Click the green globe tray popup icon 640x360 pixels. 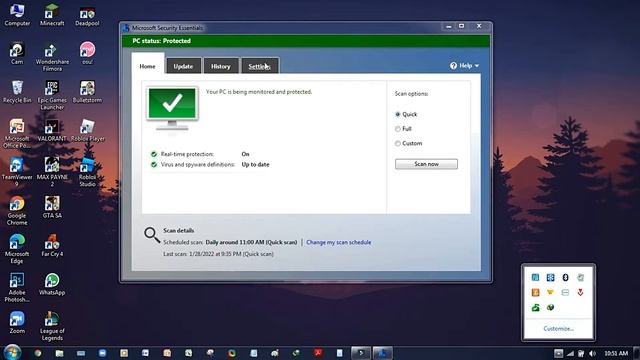pos(550,307)
